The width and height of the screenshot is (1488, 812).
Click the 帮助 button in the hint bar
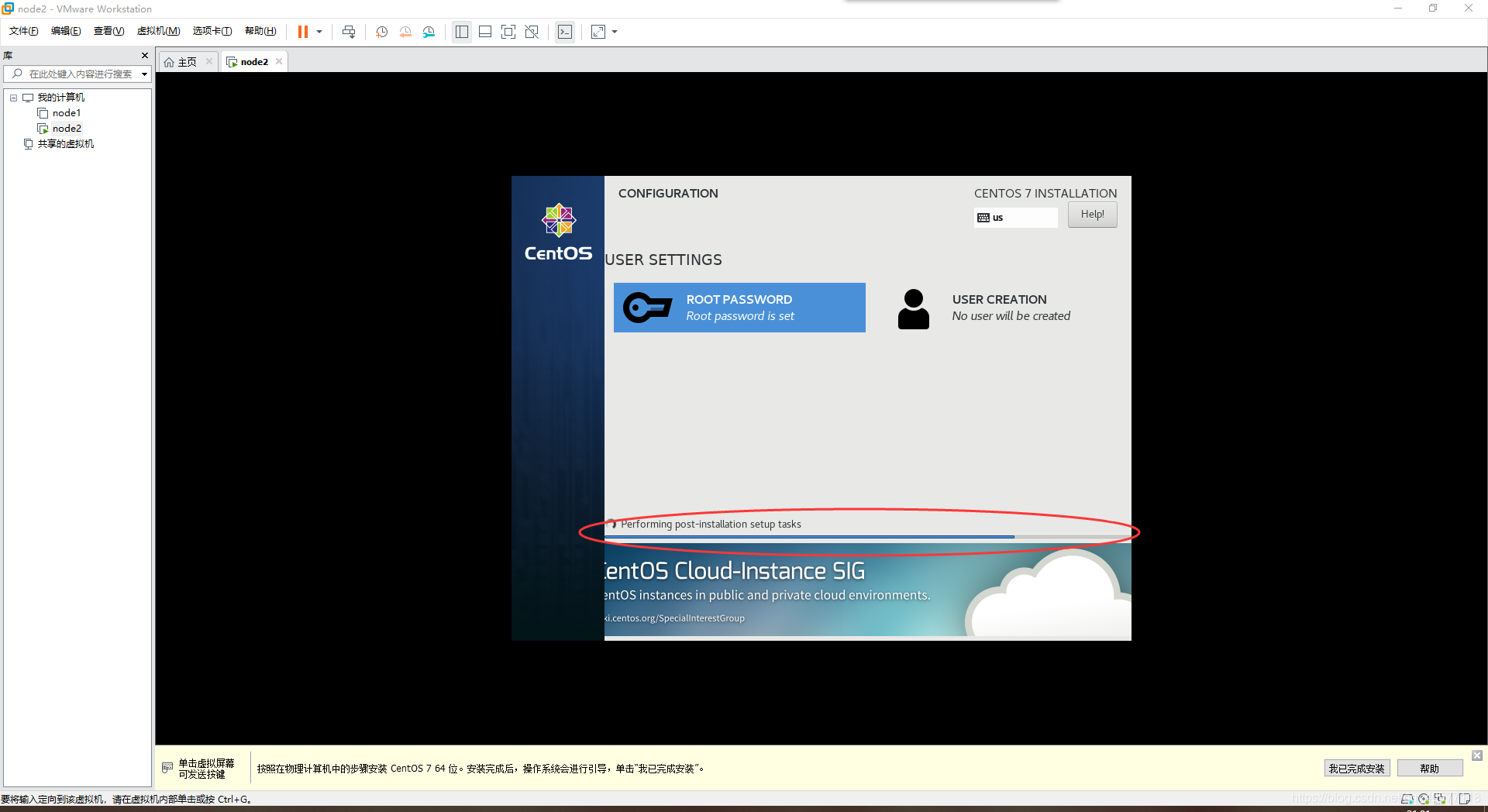coord(1430,769)
